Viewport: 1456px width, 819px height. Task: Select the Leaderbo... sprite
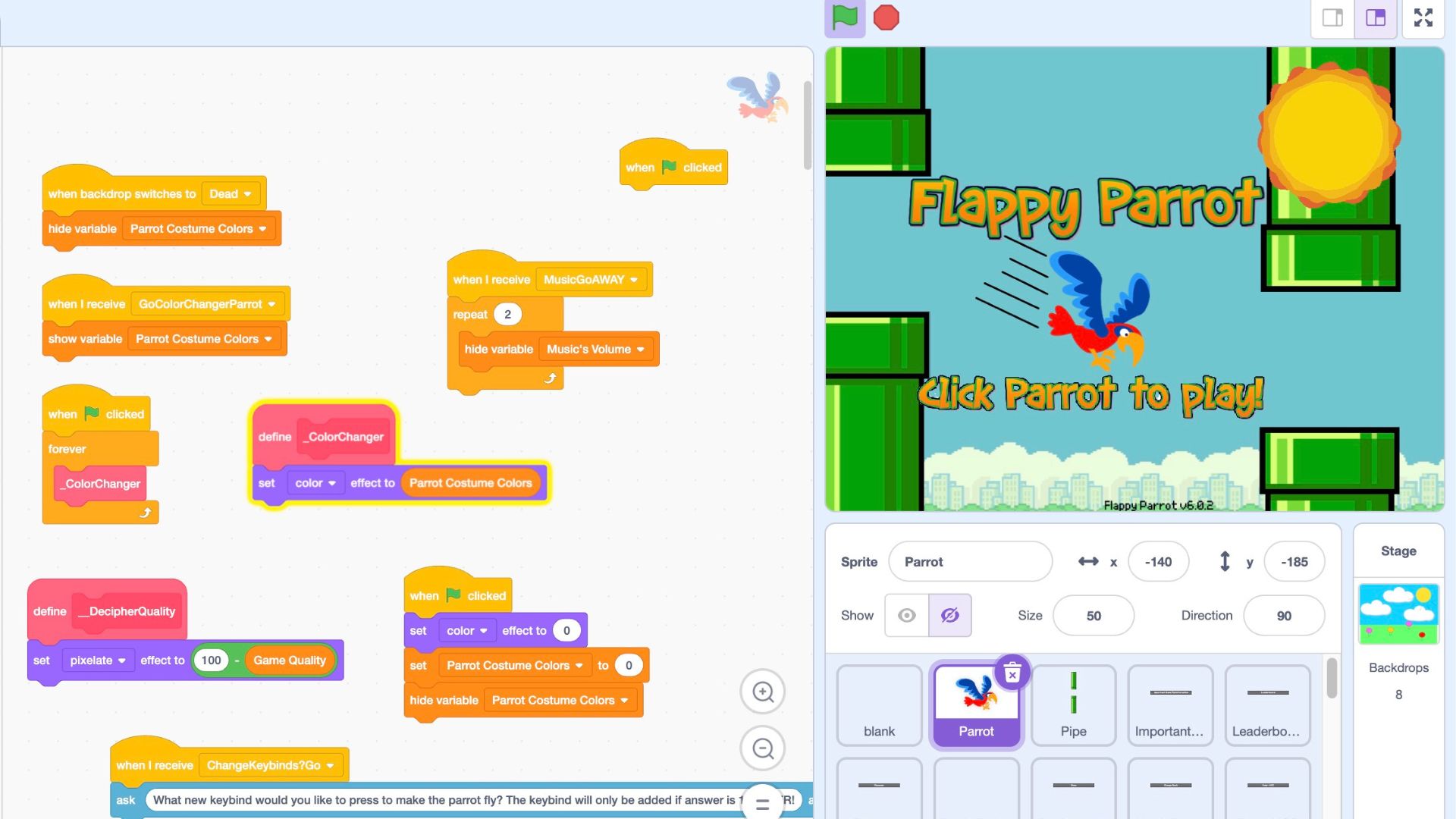[x=1266, y=705]
